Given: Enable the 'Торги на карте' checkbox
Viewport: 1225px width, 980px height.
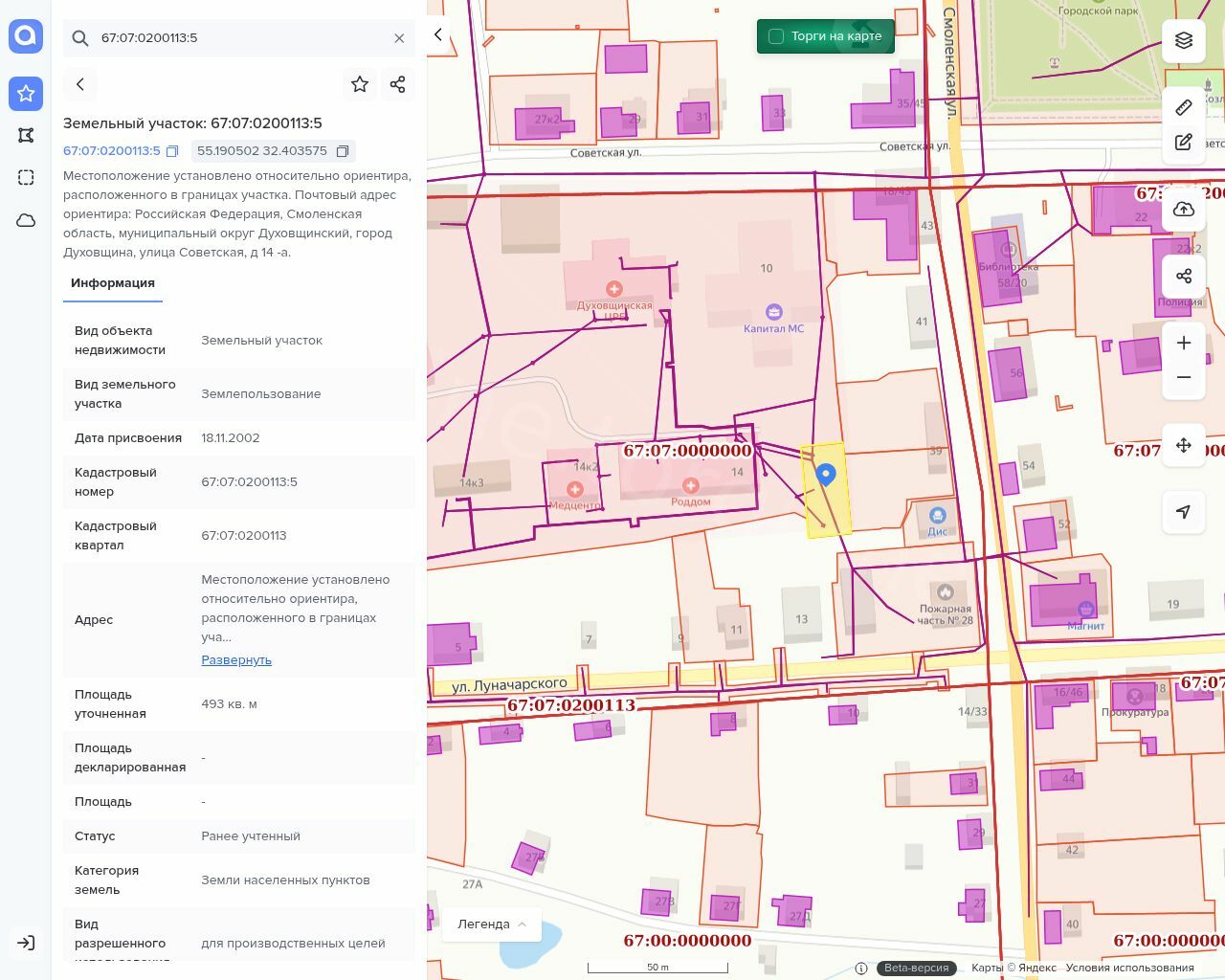Looking at the screenshot, I should pyautogui.click(x=776, y=36).
